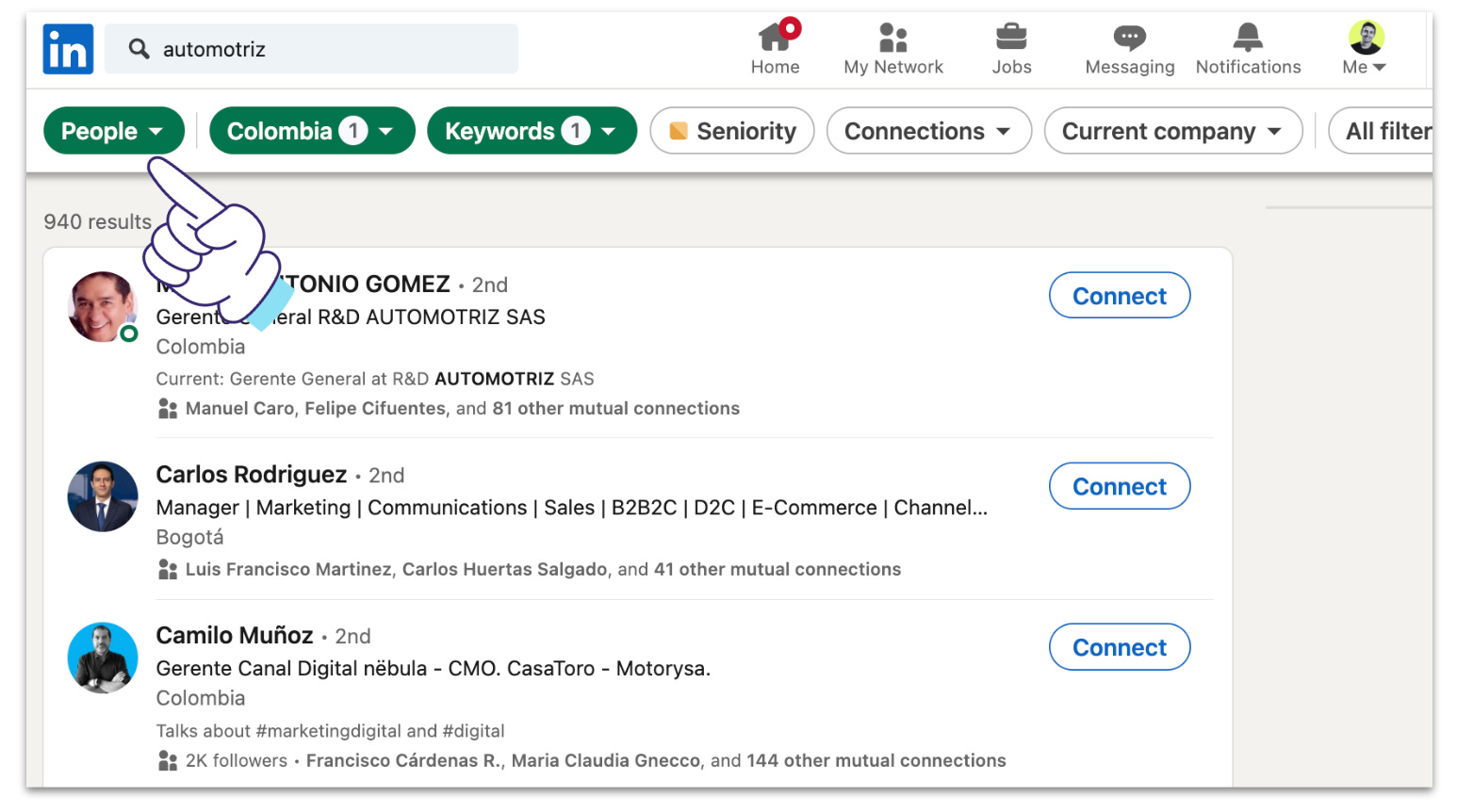Open the LinkedIn home logo

68,49
